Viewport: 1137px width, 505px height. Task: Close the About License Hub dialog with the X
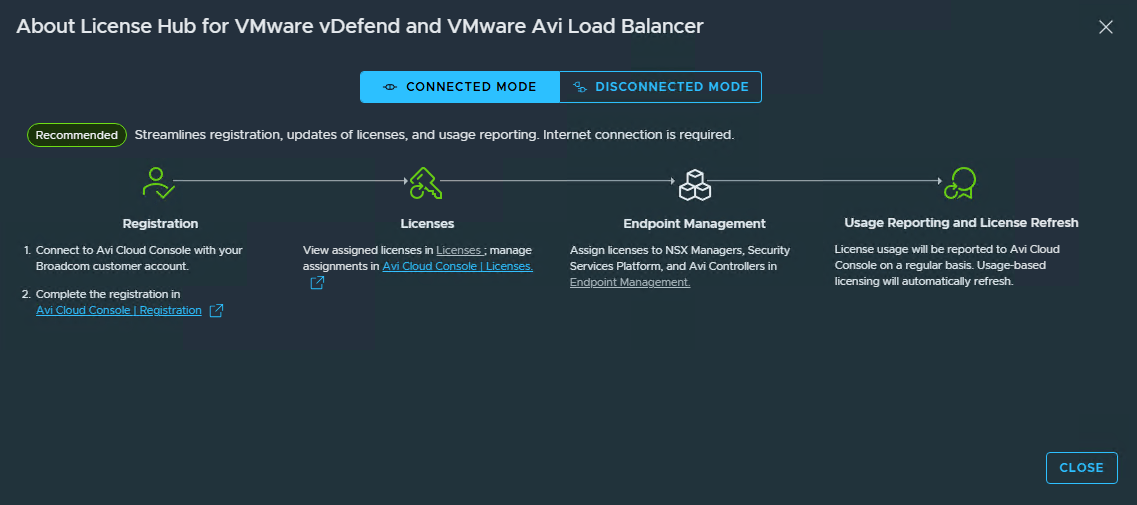(x=1105, y=27)
